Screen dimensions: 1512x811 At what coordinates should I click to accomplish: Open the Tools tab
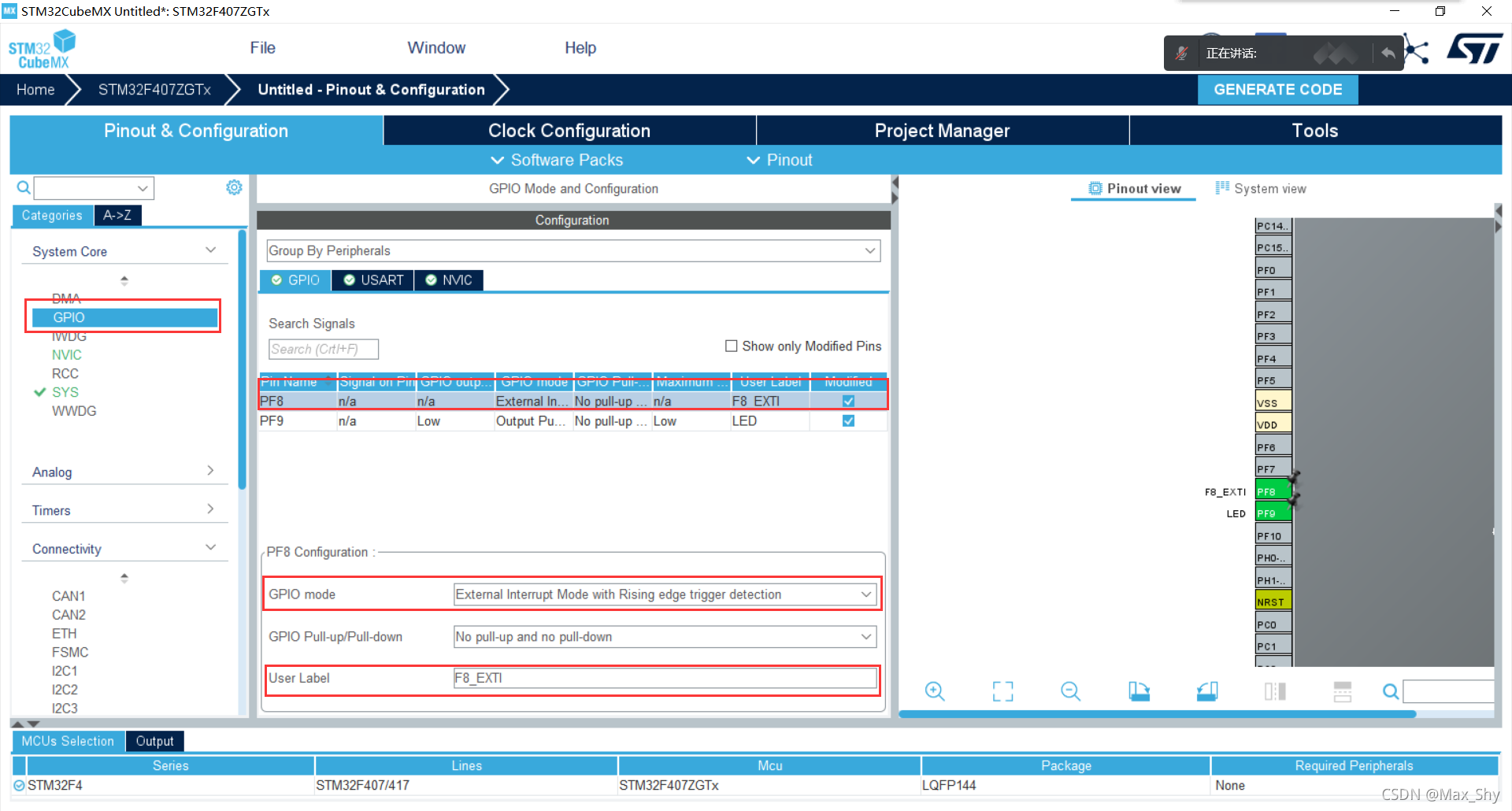[1315, 131]
